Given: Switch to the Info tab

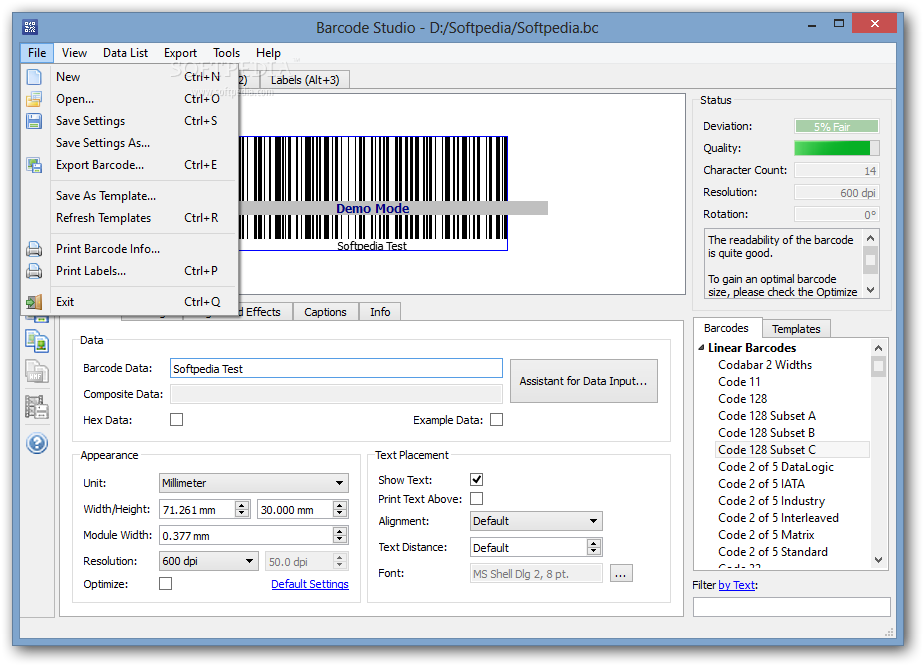Looking at the screenshot, I should (x=380, y=312).
